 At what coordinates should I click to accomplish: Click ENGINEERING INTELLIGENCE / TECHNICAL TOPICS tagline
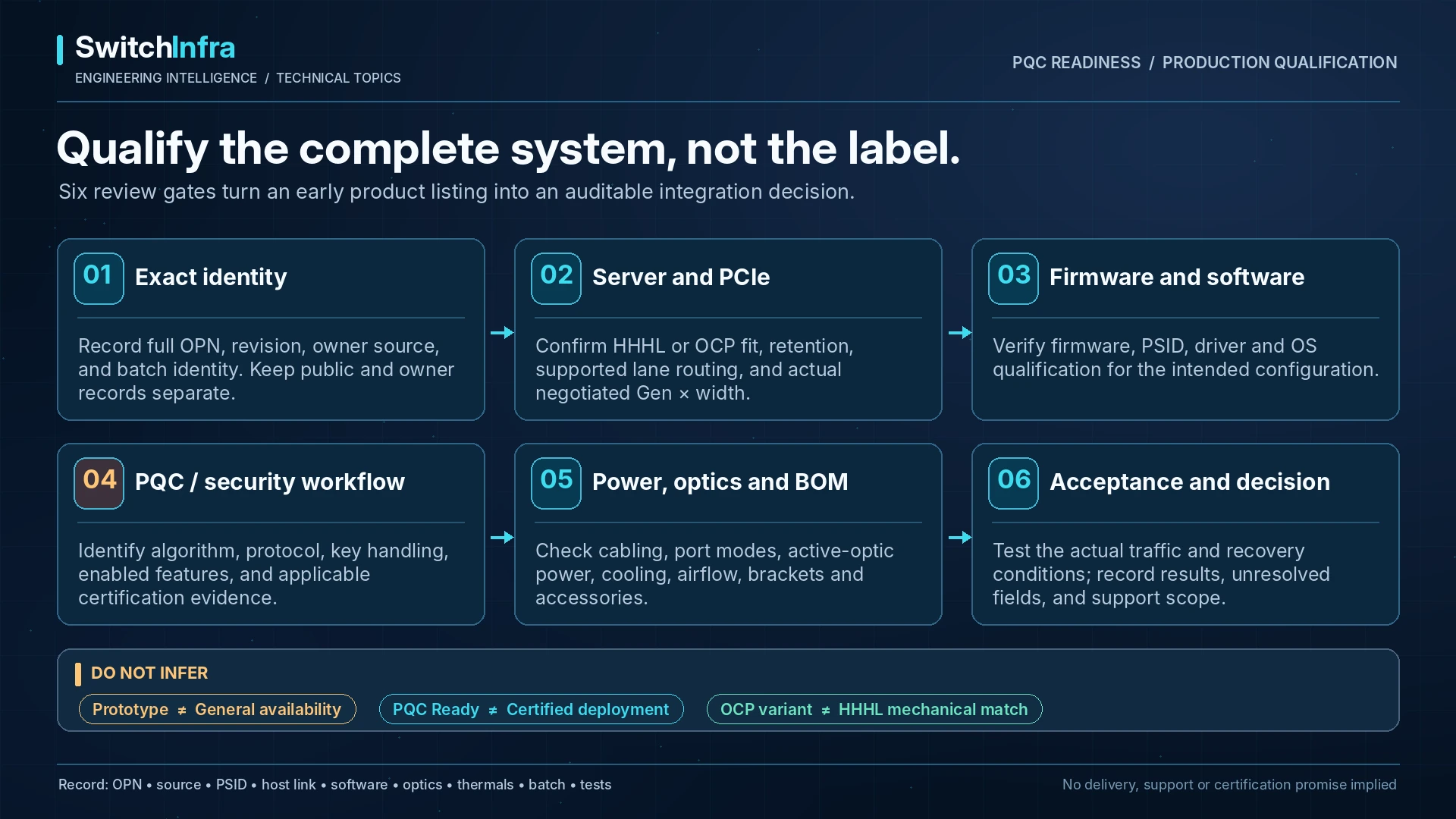click(x=238, y=78)
